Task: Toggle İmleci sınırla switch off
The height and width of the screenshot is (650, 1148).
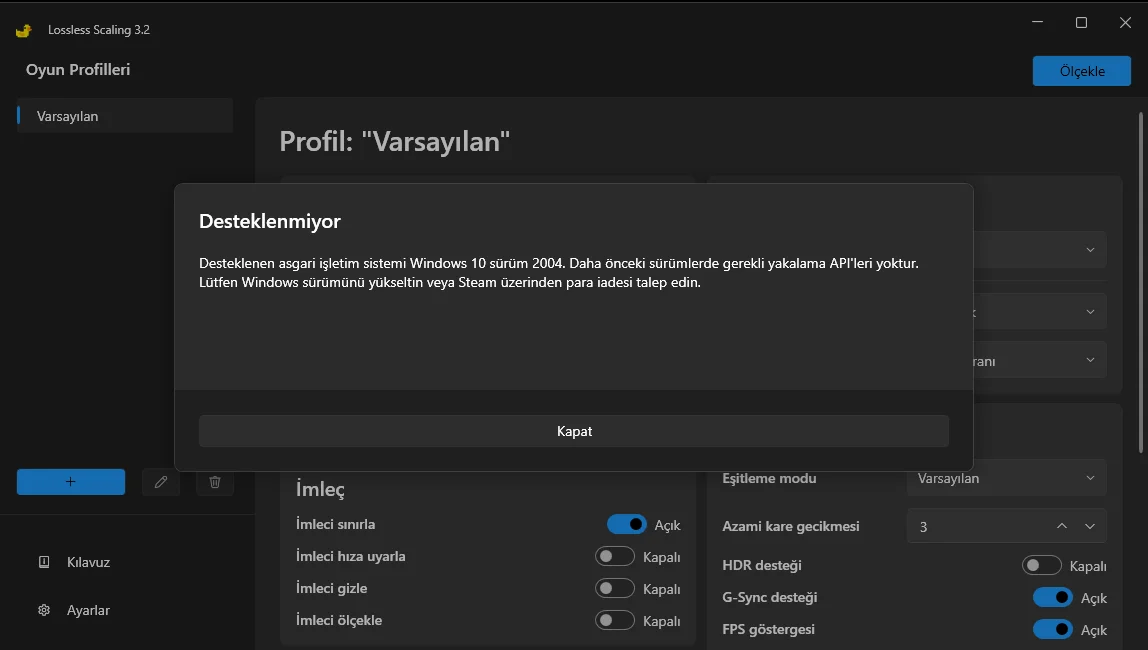Action: pos(627,524)
